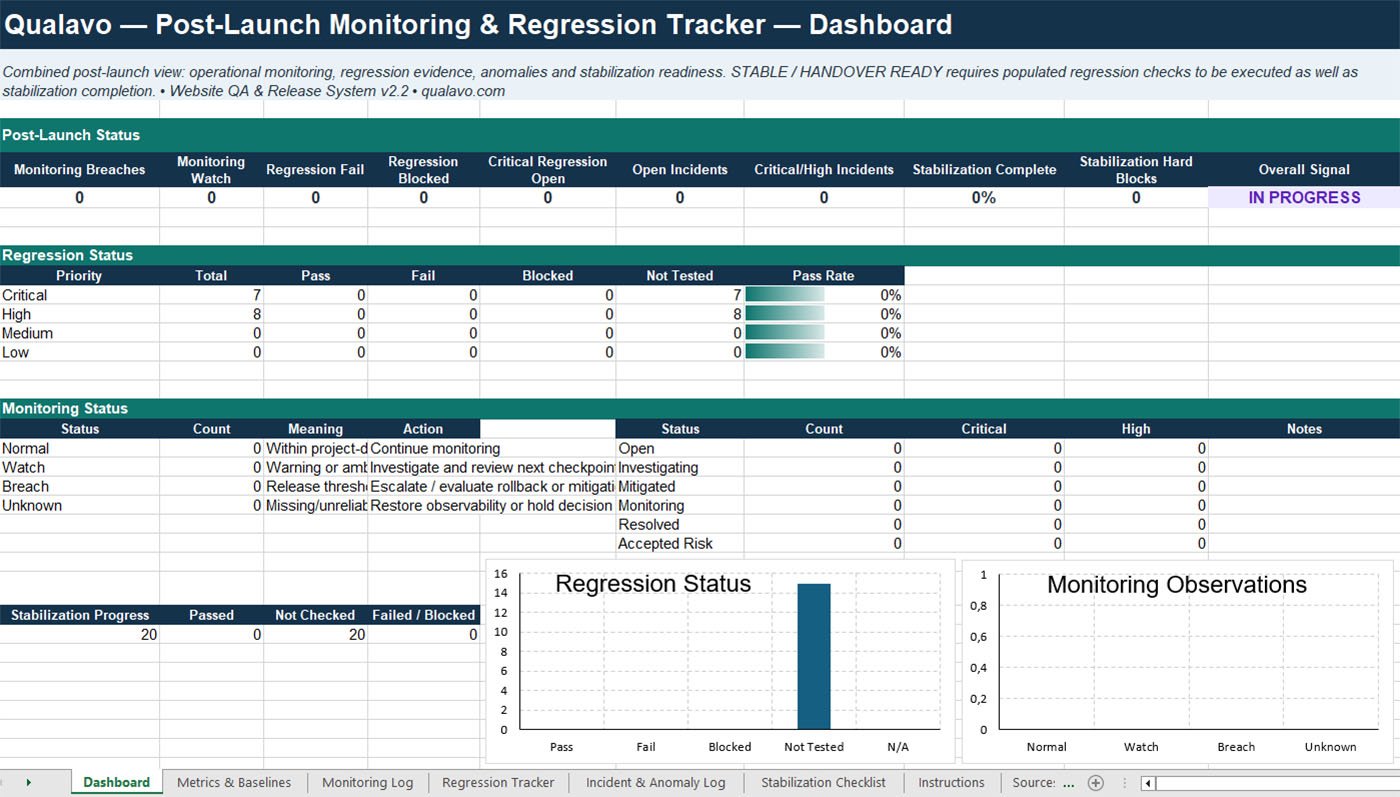Click the Monitoring Status section header
The height and width of the screenshot is (797, 1400).
pyautogui.click(x=700, y=408)
